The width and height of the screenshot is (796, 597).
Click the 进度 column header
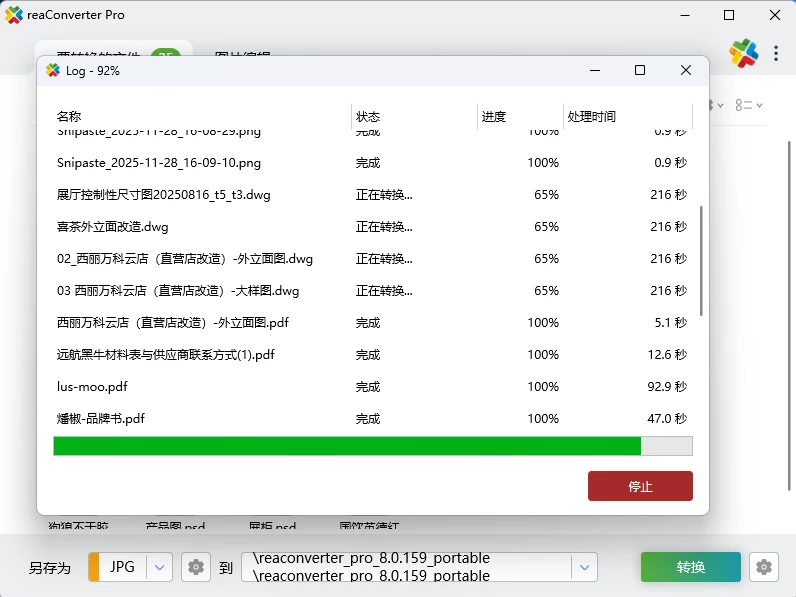493,116
